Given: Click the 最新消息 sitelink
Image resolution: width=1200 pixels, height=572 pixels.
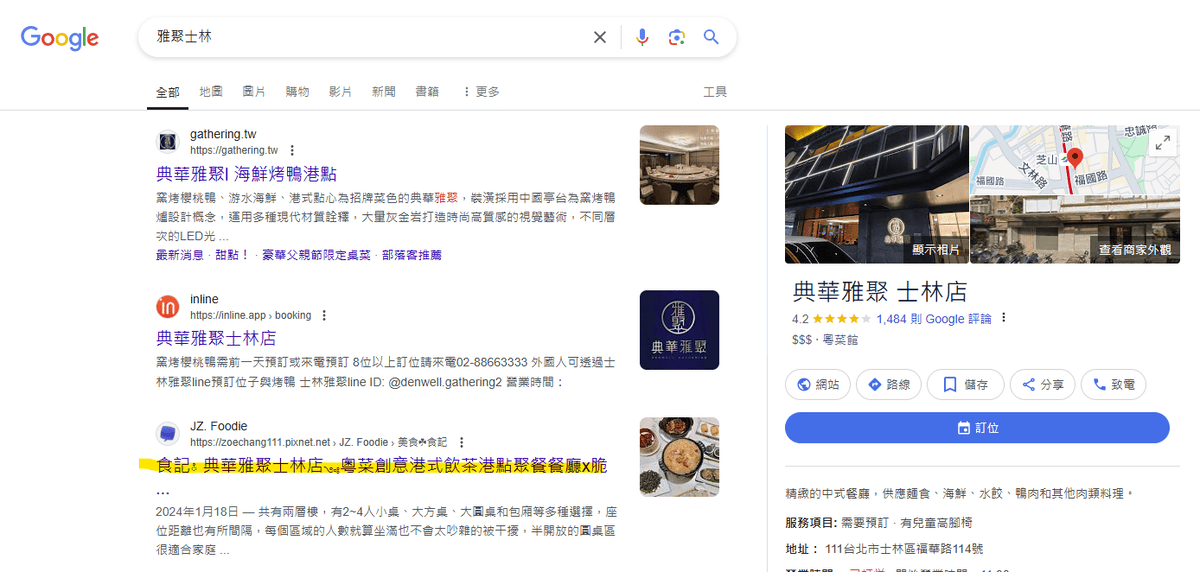Looking at the screenshot, I should click(x=181, y=255).
